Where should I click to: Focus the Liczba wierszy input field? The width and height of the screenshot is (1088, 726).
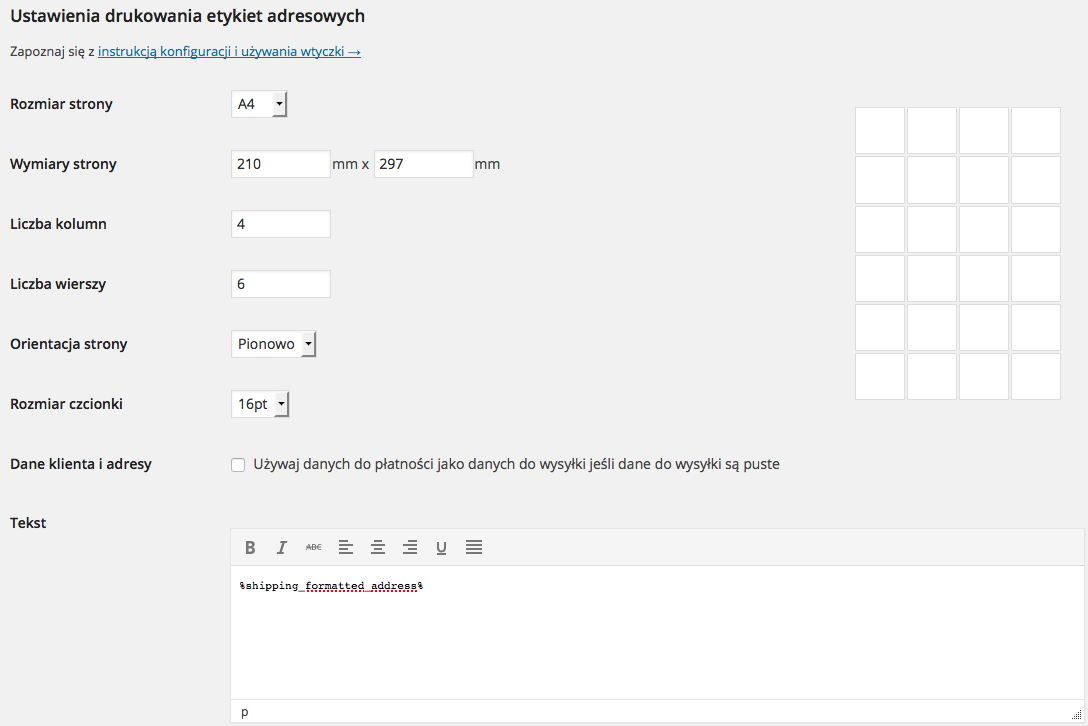(x=280, y=284)
